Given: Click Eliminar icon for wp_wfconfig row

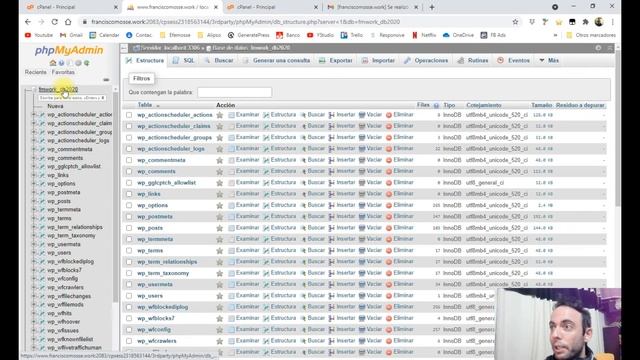Looking at the screenshot, I should pos(389,329).
